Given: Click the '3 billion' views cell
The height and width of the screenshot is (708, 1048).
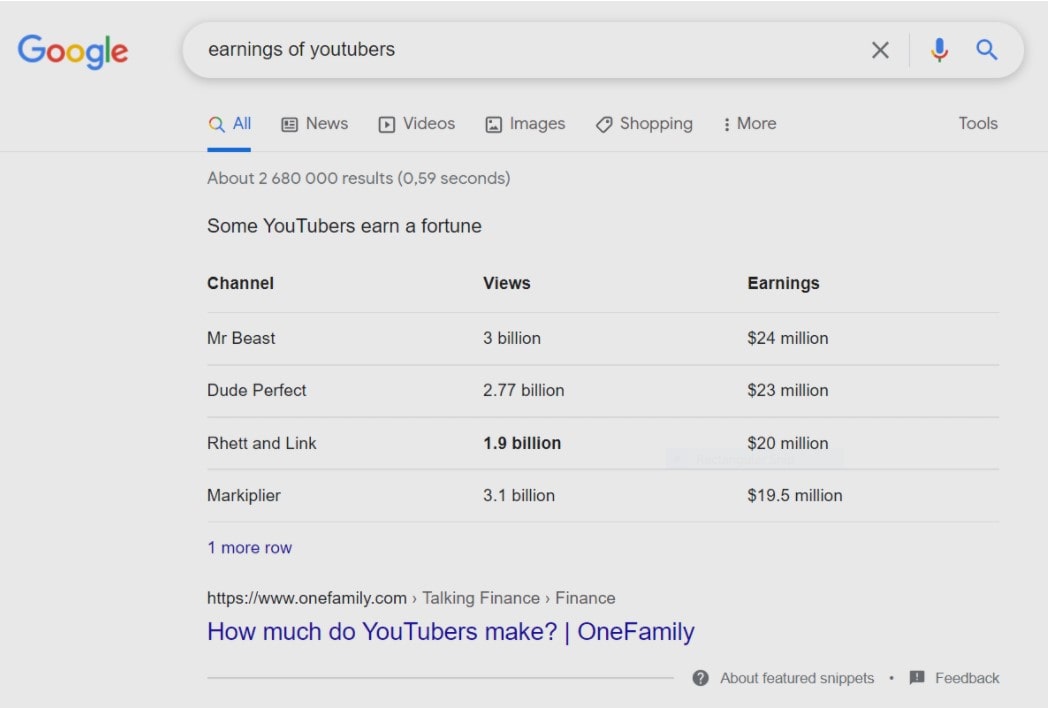Looking at the screenshot, I should tap(512, 338).
